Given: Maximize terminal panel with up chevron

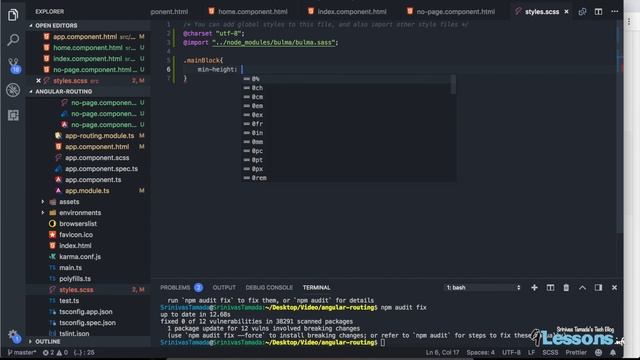Looking at the screenshot, I should (x=582, y=288).
